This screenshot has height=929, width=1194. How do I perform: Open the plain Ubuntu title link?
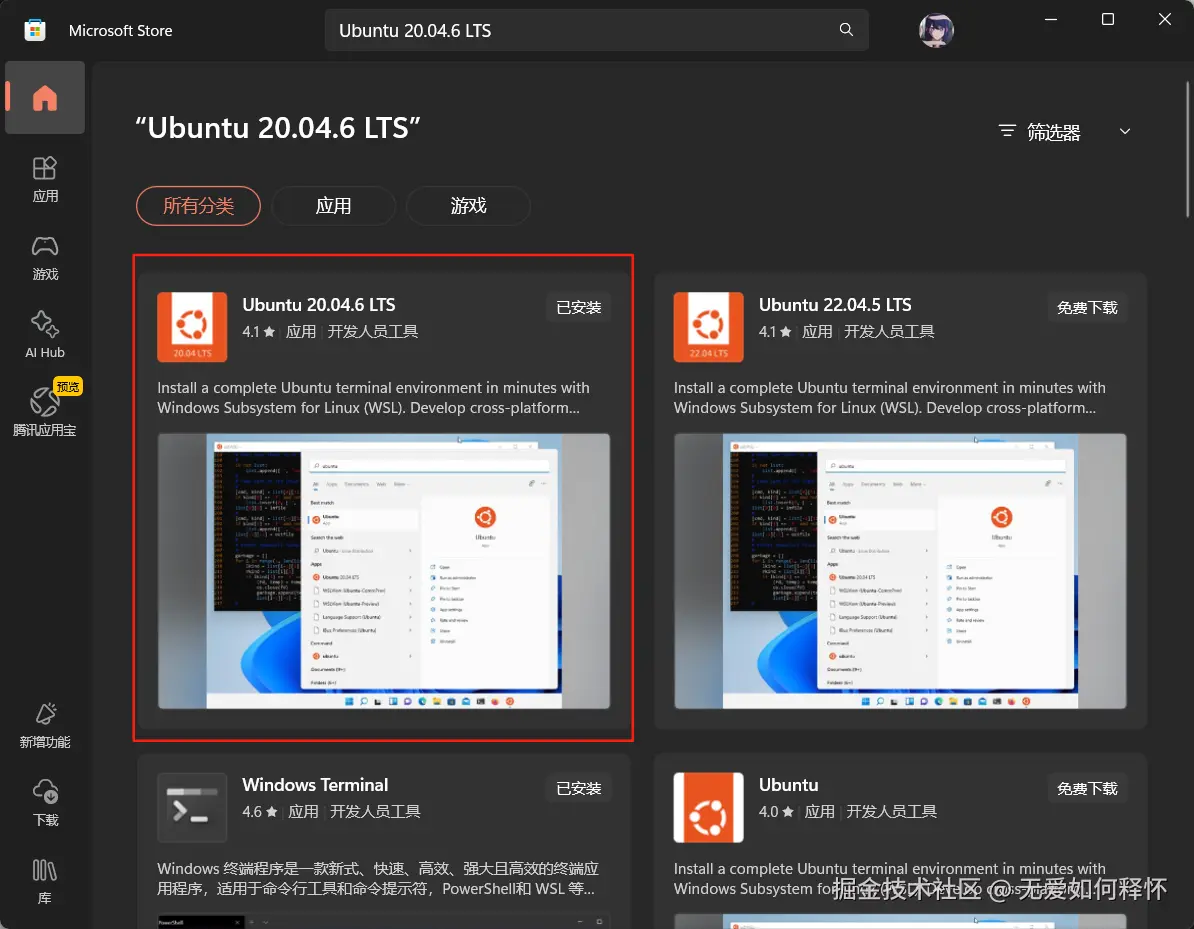coord(788,785)
